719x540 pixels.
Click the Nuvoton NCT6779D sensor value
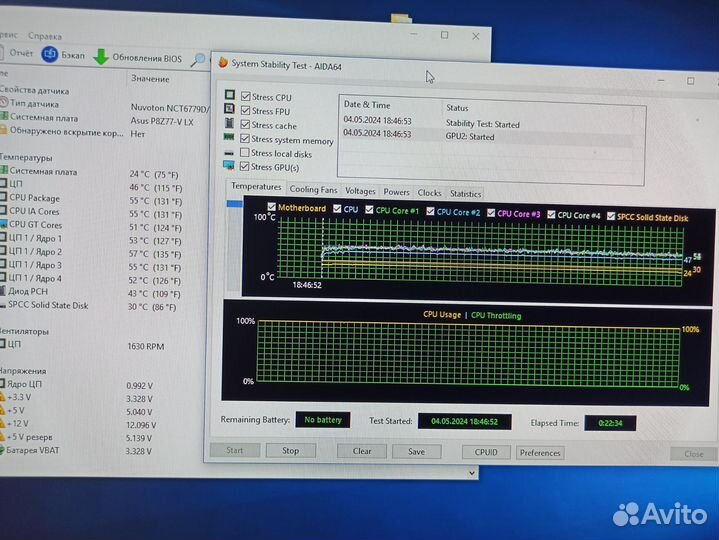(169, 108)
